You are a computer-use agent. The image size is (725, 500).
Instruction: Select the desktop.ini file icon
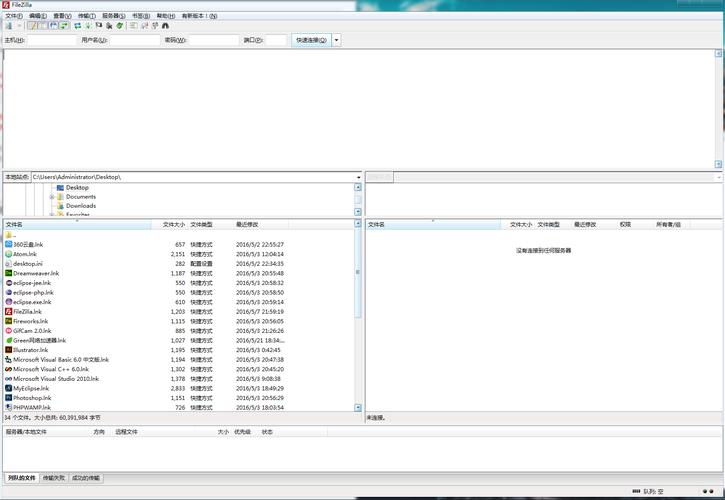(x=8, y=264)
